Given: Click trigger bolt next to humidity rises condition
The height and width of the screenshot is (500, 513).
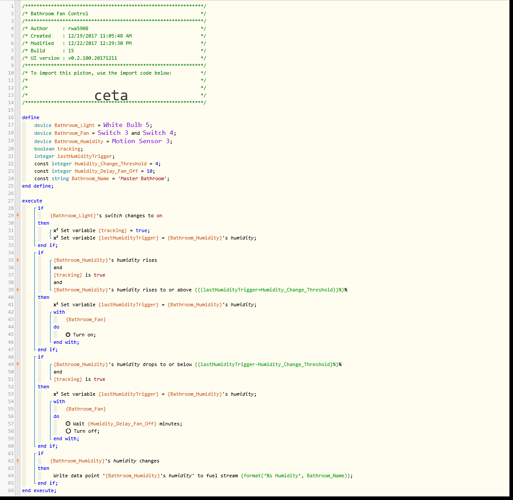Looking at the screenshot, I should coord(18,260).
